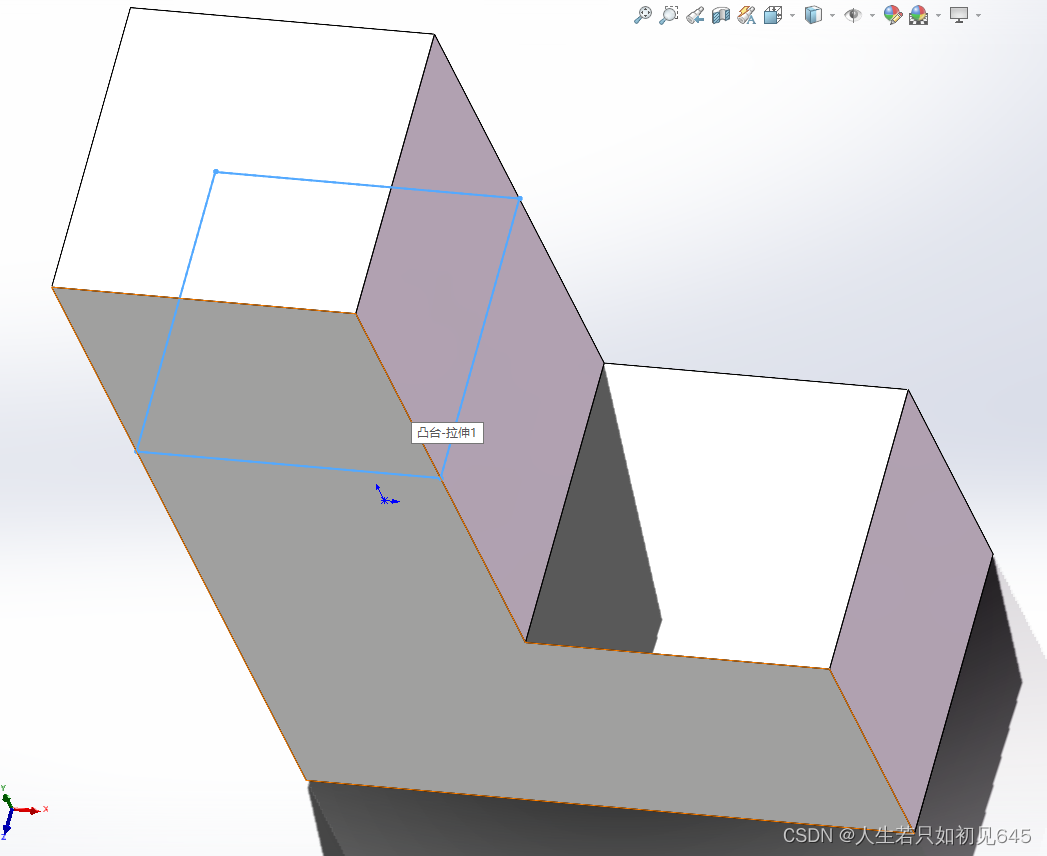Click the Previous View icon
The image size is (1047, 856).
pyautogui.click(x=695, y=15)
